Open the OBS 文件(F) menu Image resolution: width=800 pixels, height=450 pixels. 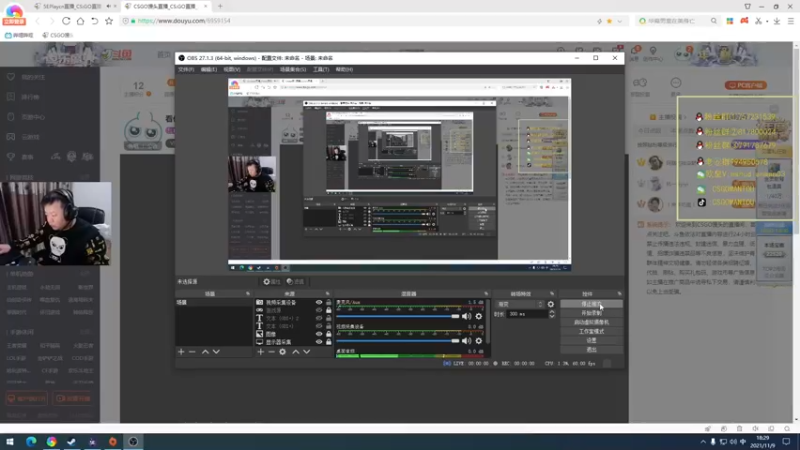click(186, 69)
